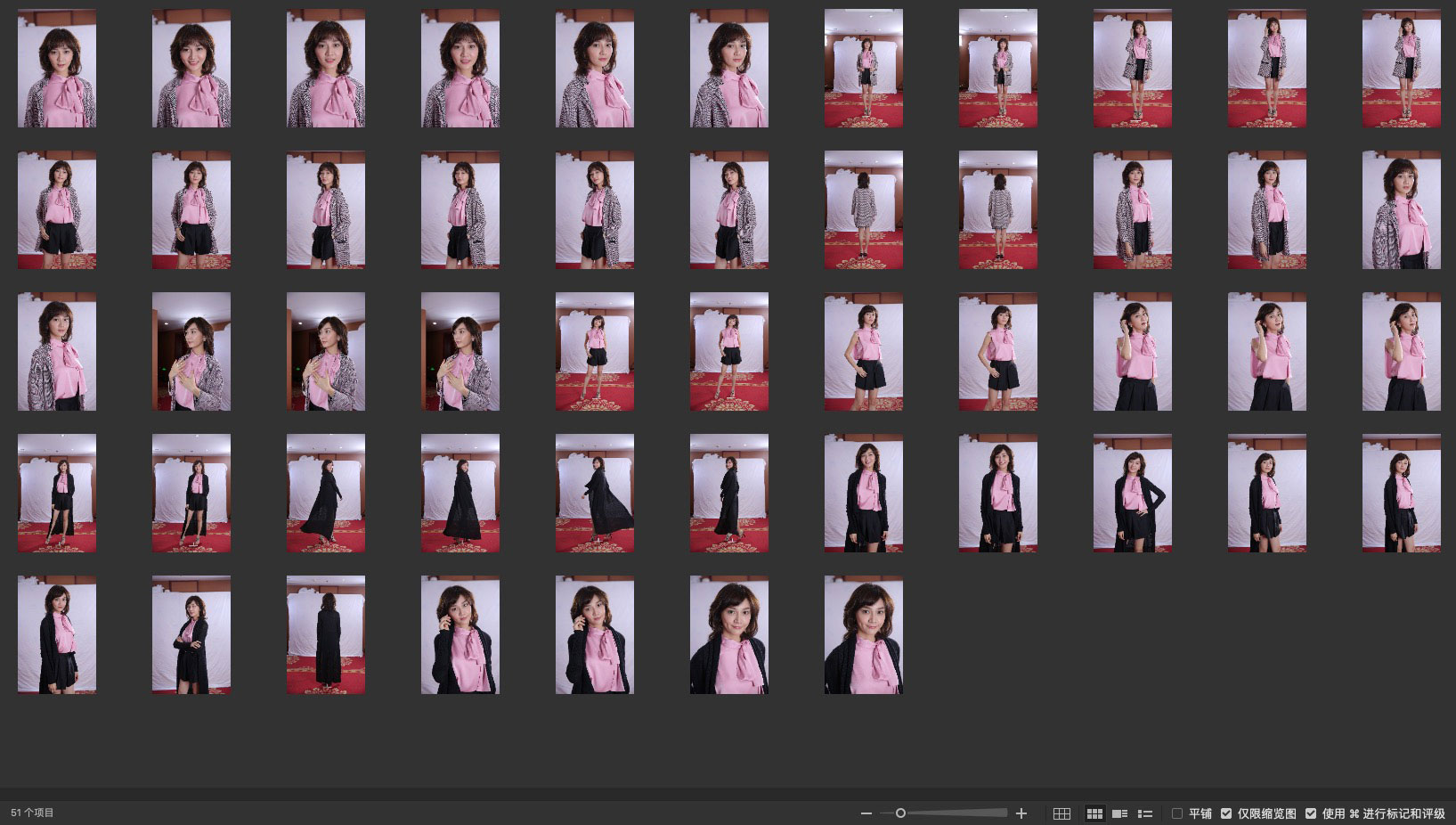The image size is (1456, 825).
Task: Select last thumbnail in the fourth row
Action: (1401, 493)
